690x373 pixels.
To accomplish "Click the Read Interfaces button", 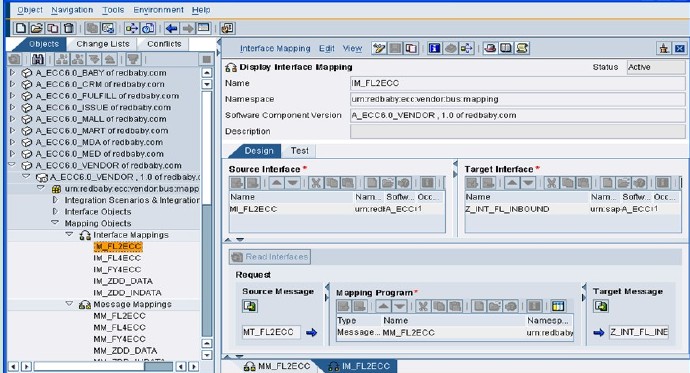I will coord(270,257).
